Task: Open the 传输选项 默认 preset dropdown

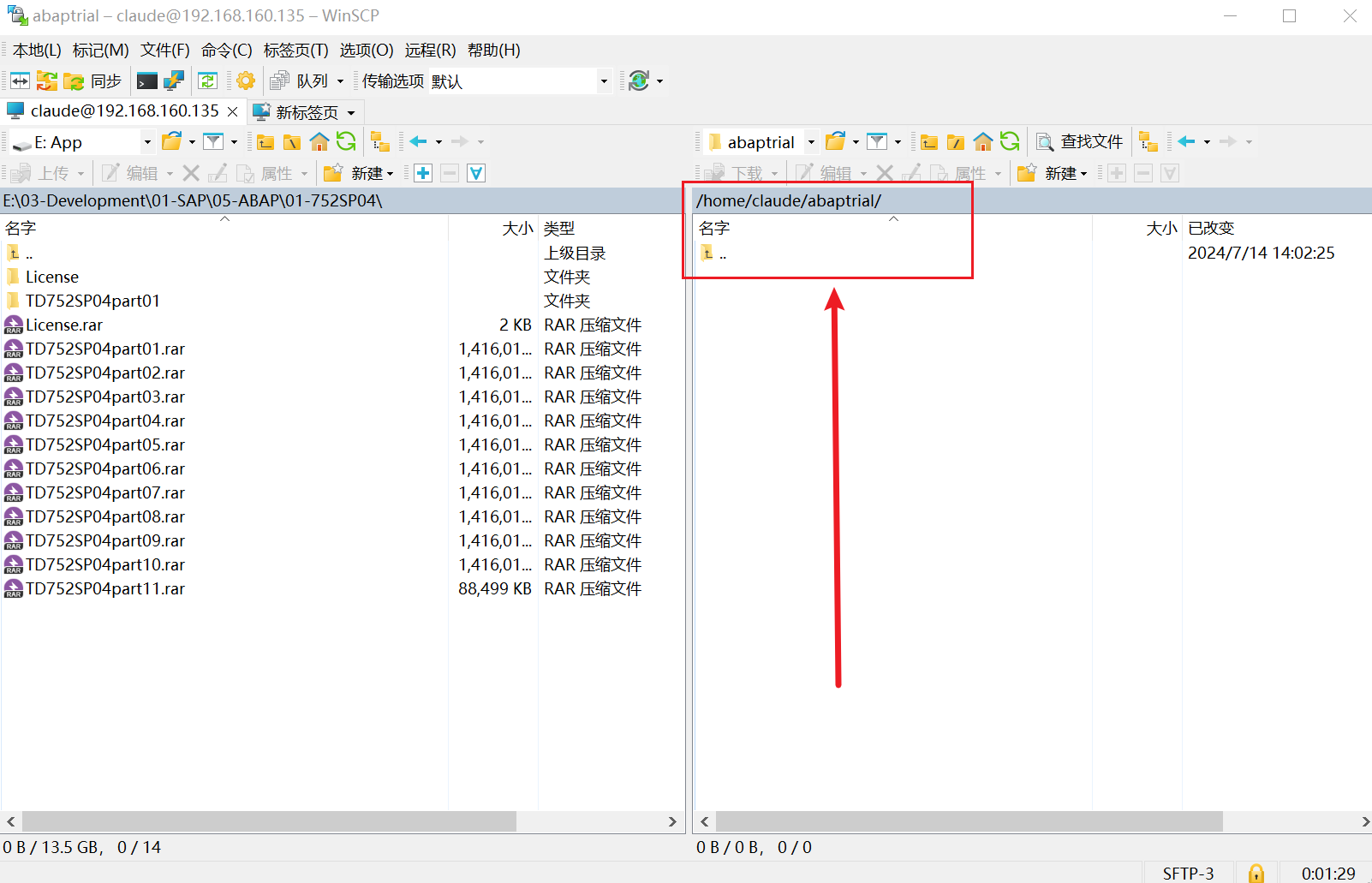Action: click(604, 81)
